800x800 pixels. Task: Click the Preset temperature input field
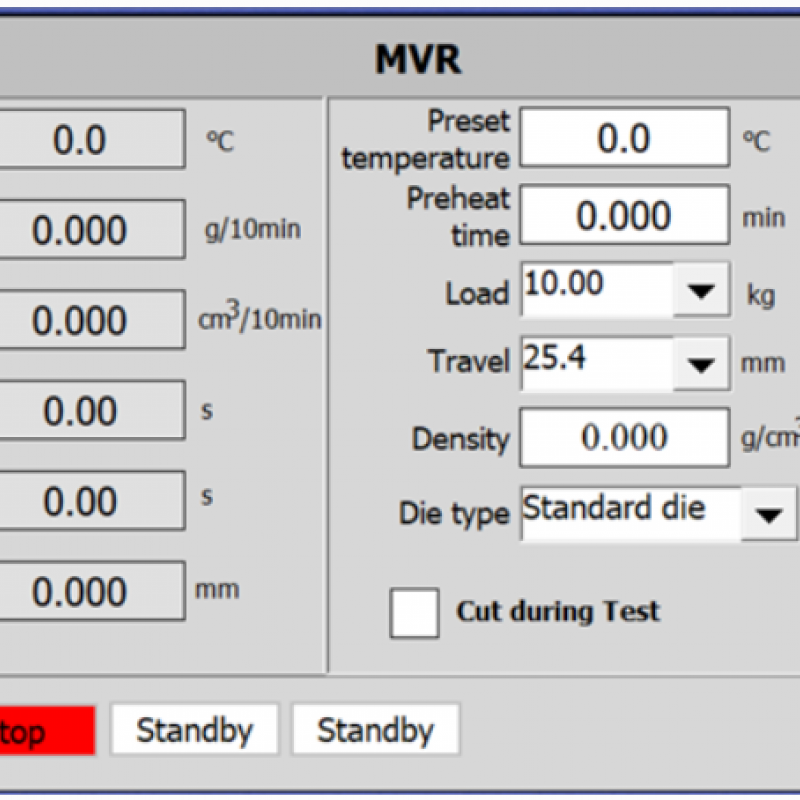point(624,138)
